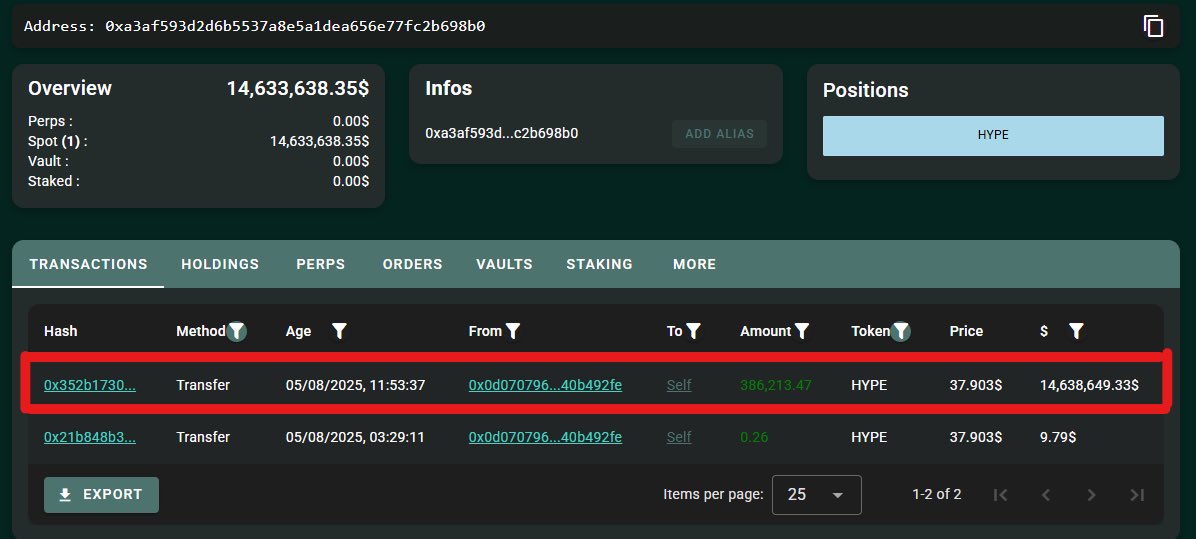Click the price 37.903$ in the 0x352b1730 row

(976, 385)
